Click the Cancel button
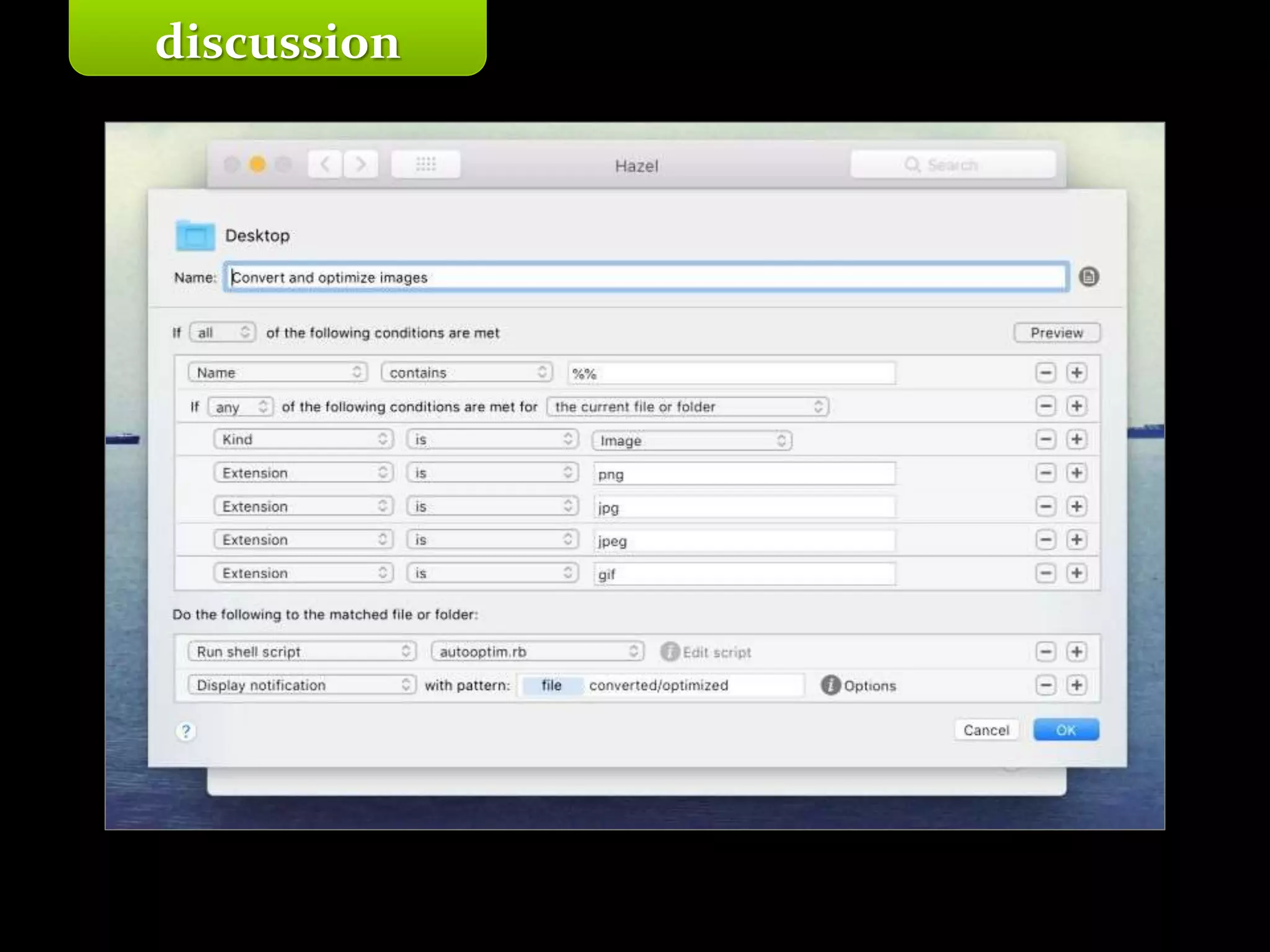1270x952 pixels. point(986,730)
